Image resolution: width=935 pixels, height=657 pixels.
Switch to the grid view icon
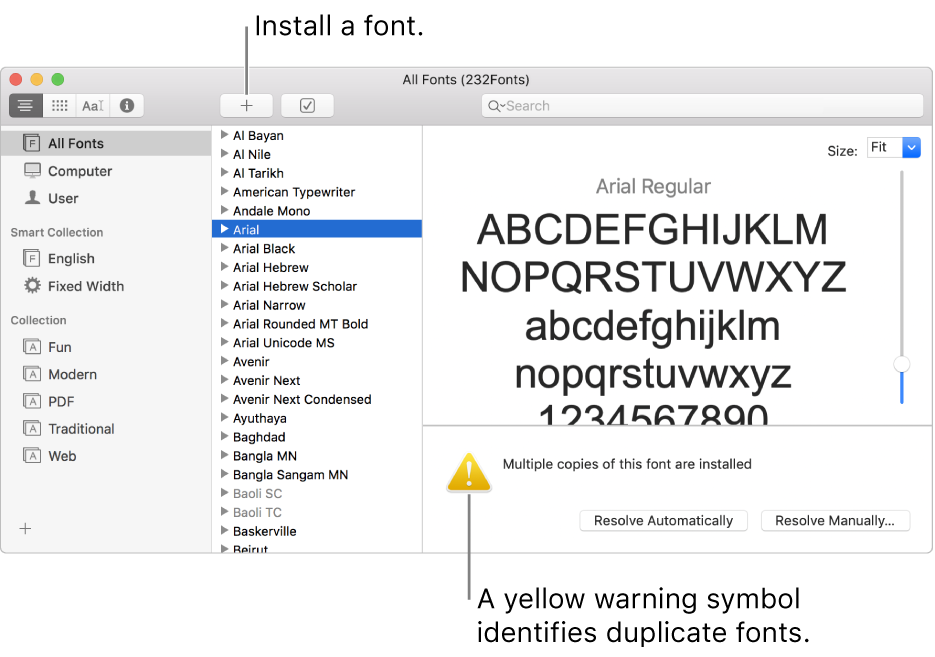[x=60, y=106]
